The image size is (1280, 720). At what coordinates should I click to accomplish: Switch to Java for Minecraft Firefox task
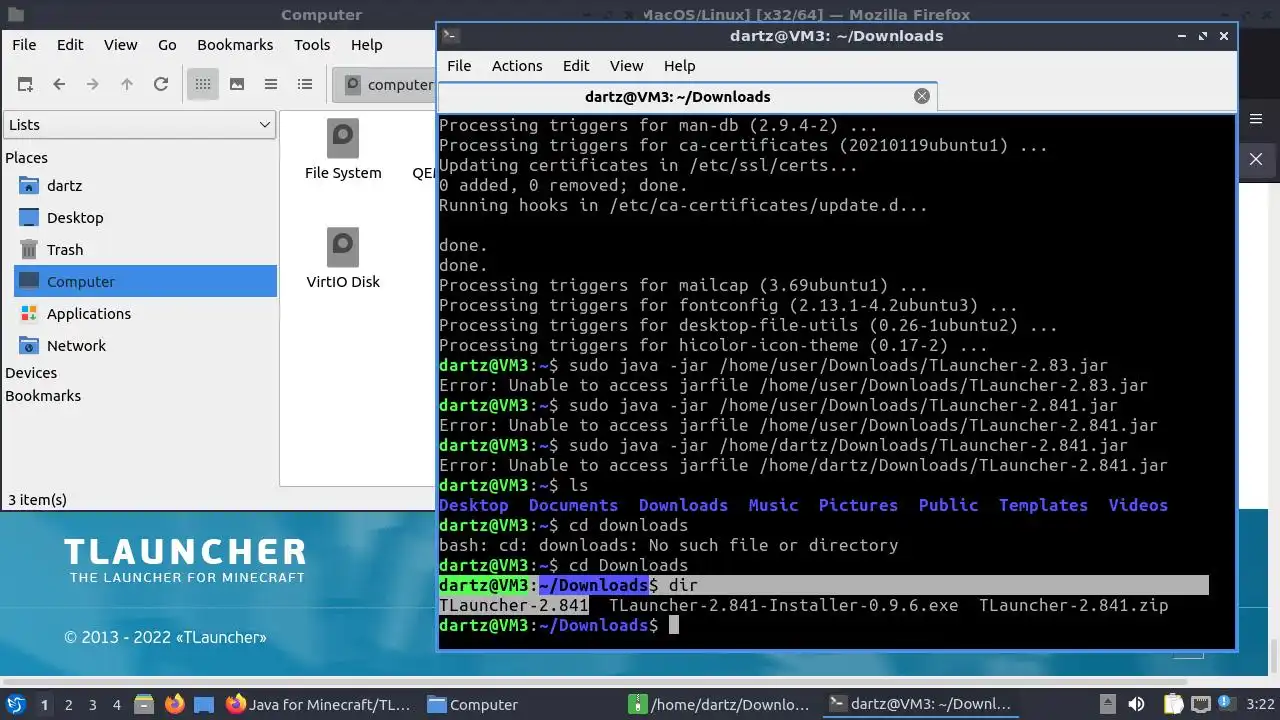coord(320,705)
